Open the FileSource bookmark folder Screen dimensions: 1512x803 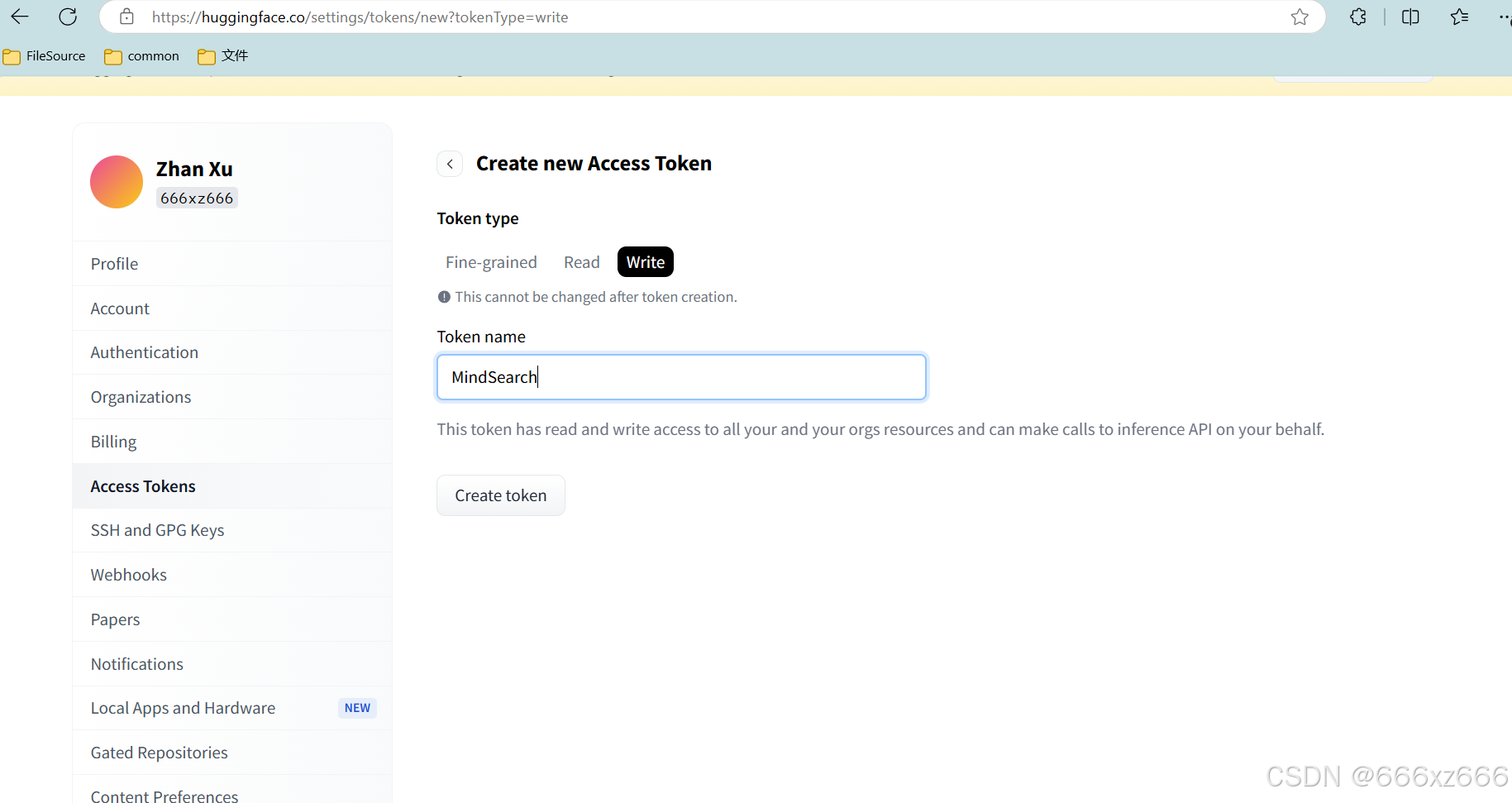(x=45, y=56)
